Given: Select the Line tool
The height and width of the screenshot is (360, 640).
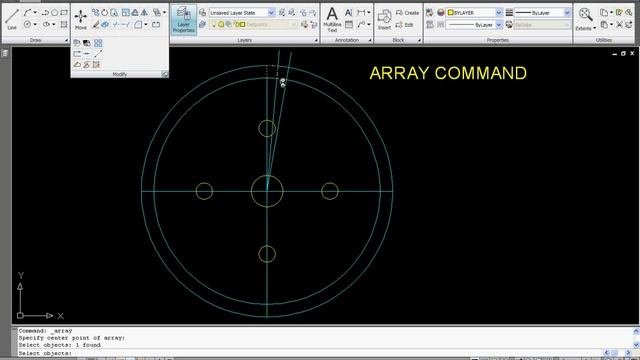Looking at the screenshot, I should (12, 19).
